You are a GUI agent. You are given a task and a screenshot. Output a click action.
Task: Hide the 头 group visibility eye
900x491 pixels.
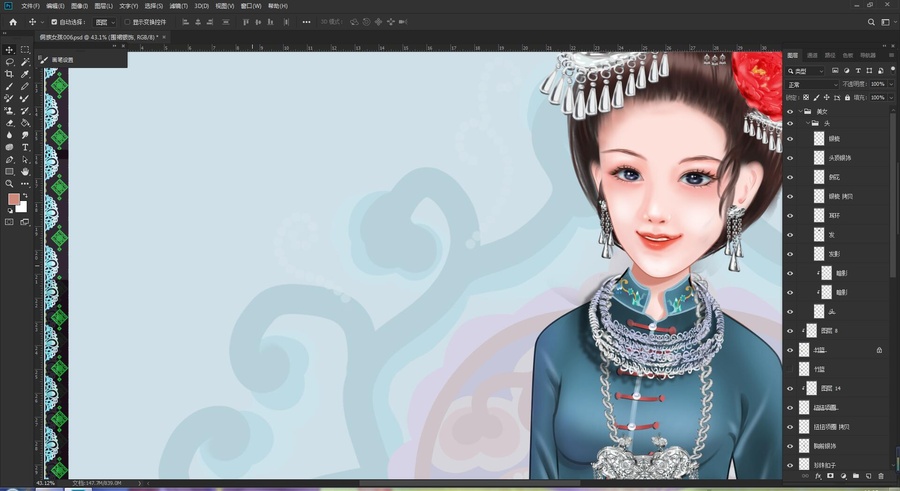[790, 123]
